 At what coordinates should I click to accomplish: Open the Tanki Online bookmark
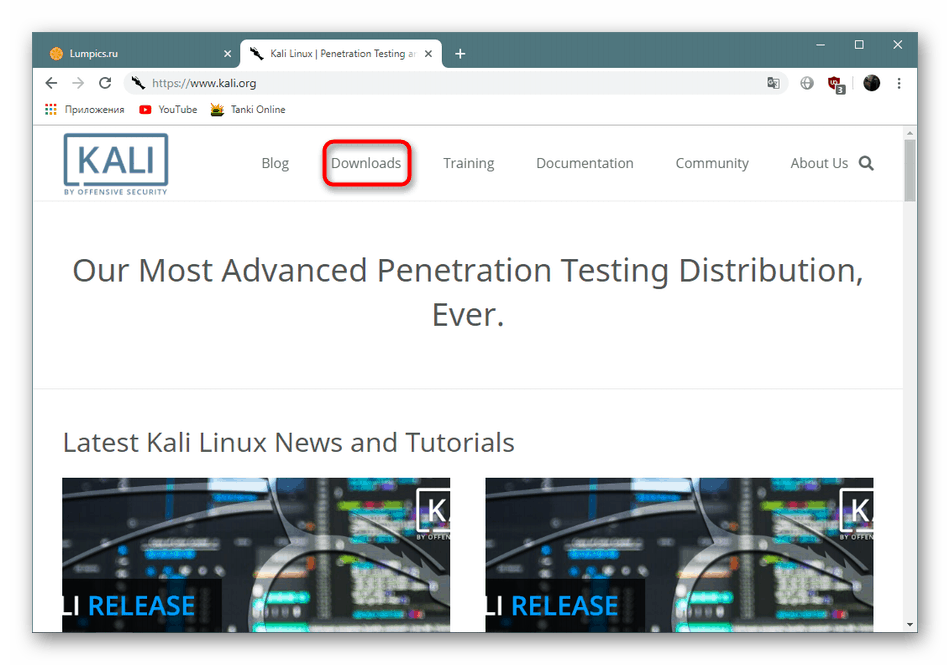(248, 110)
